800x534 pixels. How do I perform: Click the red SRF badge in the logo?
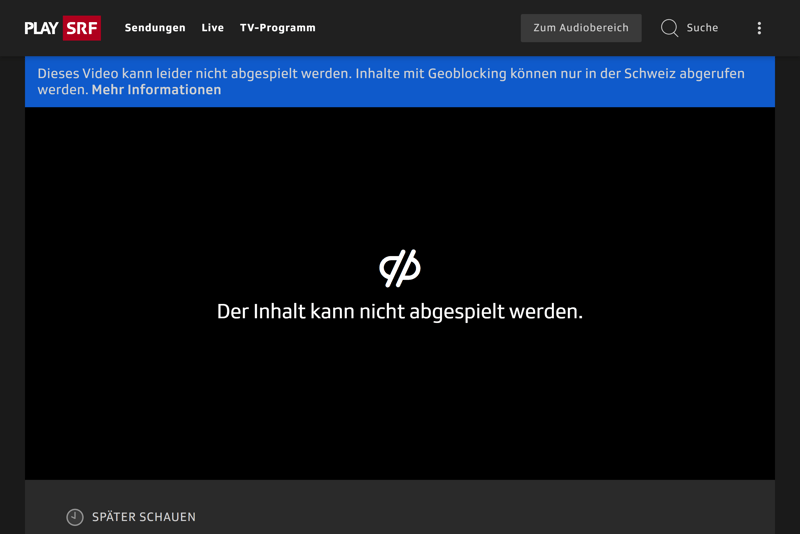82,28
